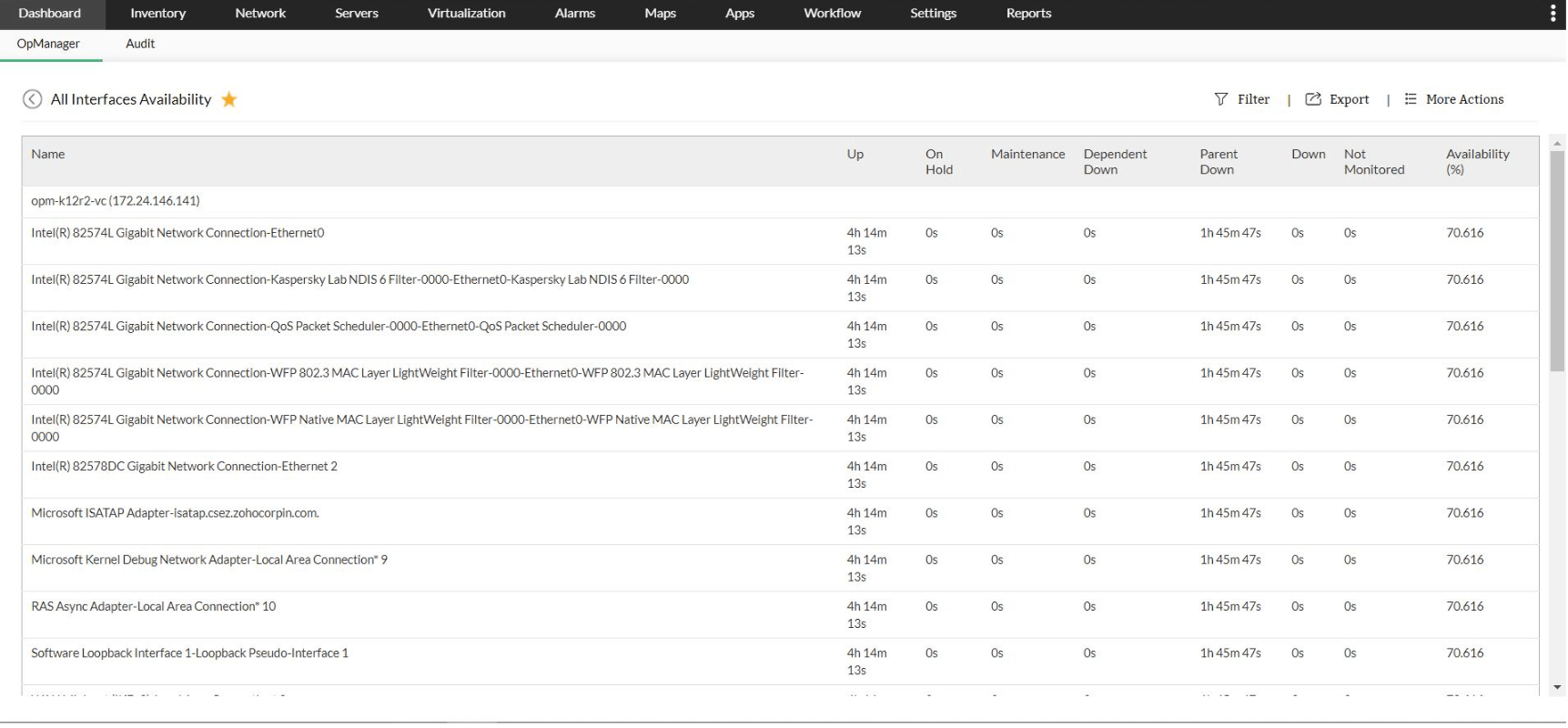The image size is (1568, 728).
Task: Toggle the favorite star icon
Action: click(x=229, y=99)
